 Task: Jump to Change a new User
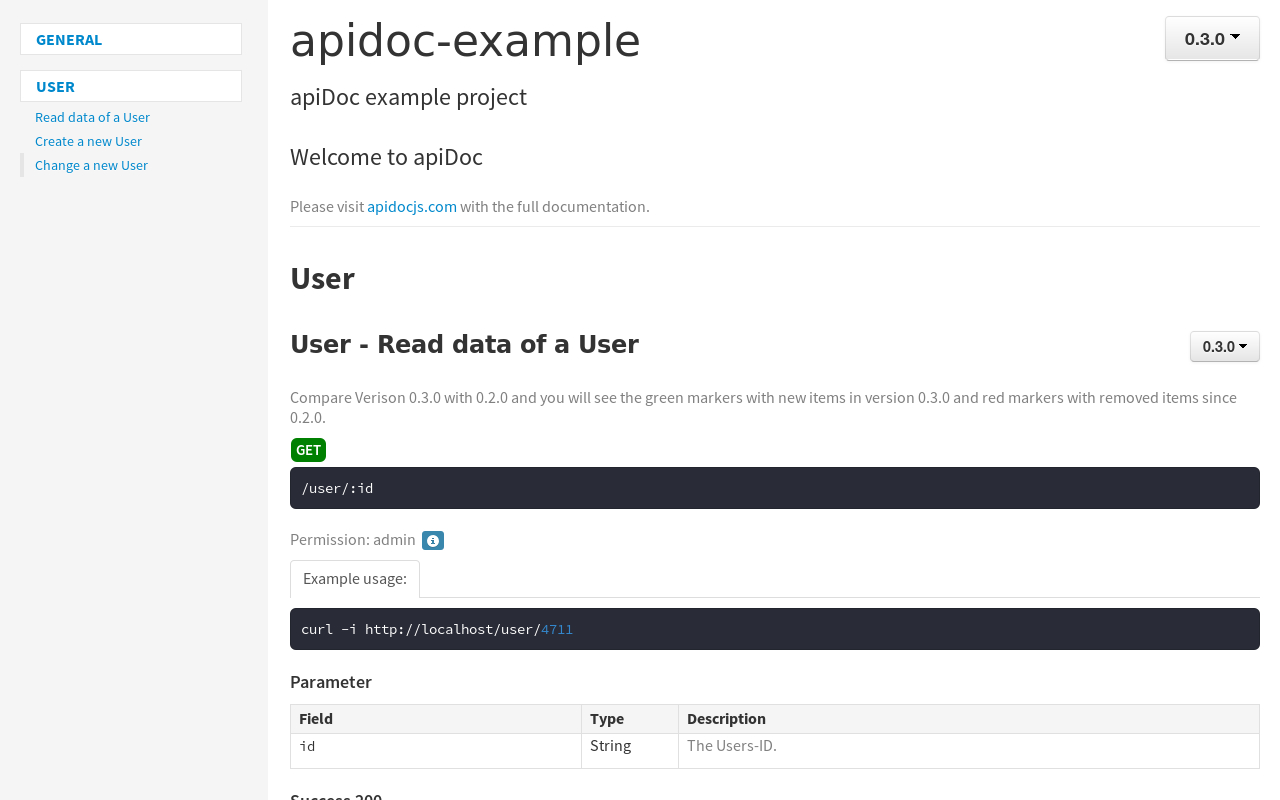tap(91, 165)
